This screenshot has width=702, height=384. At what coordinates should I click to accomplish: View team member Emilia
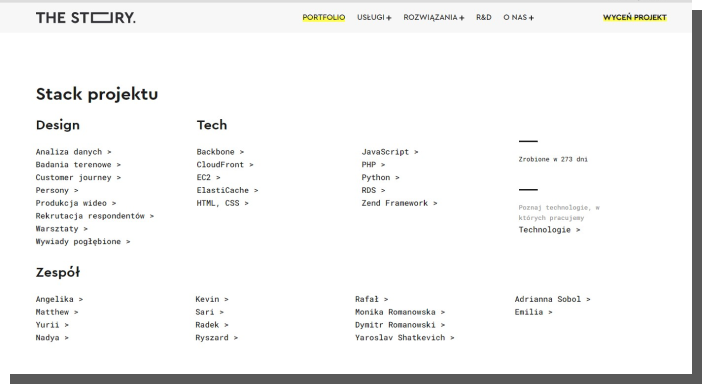click(533, 312)
